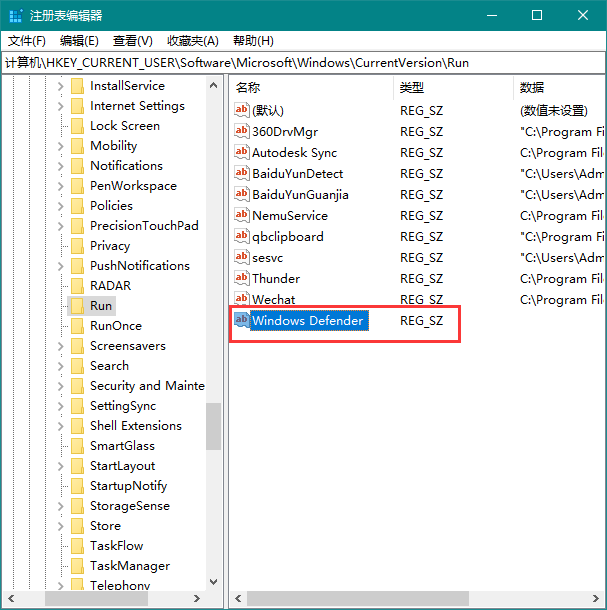Click the tree pane vertical scrollbar thumb
This screenshot has width=607, height=610.
(x=213, y=426)
